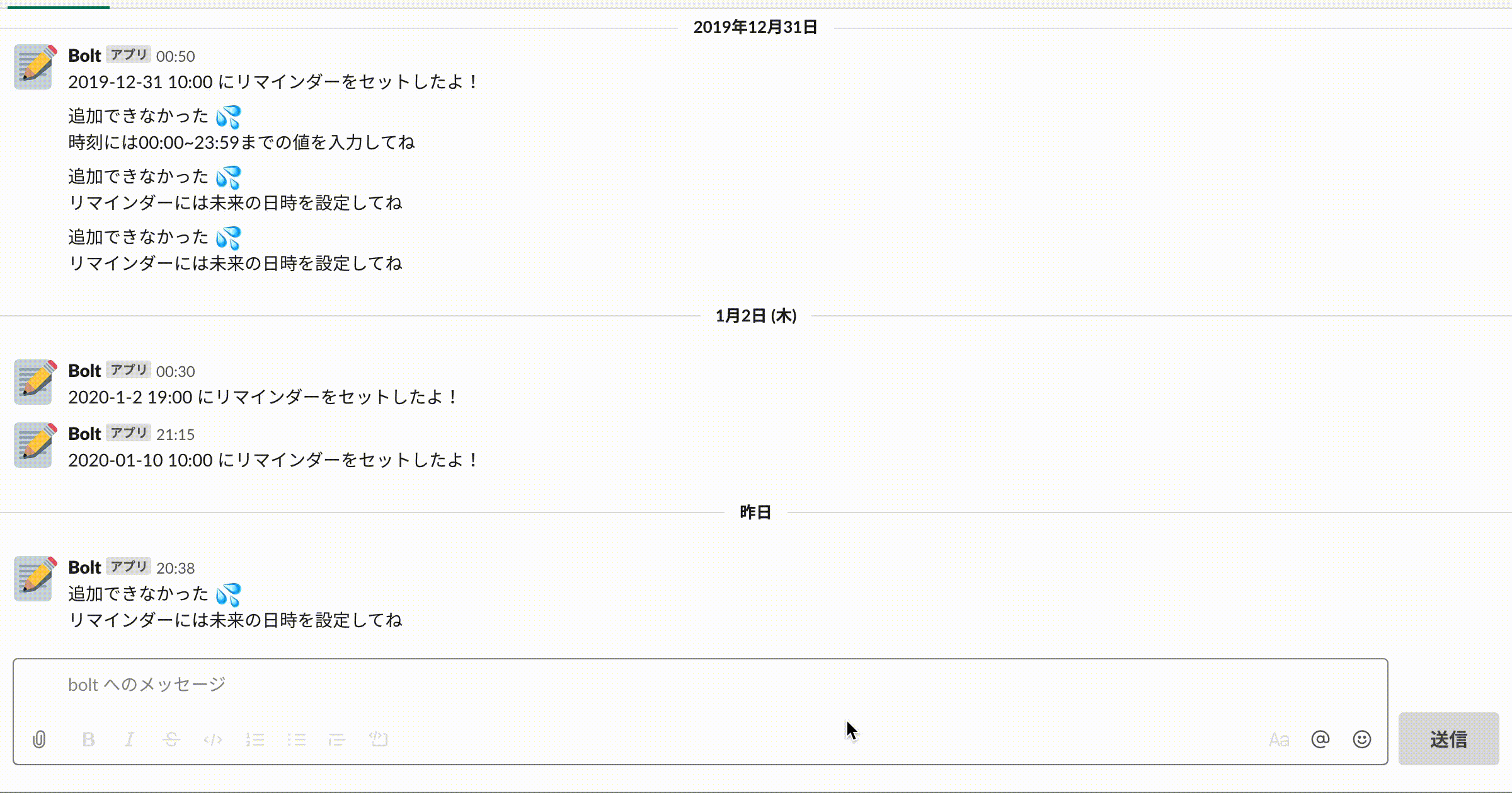Open the @ mention picker
1512x793 pixels.
click(x=1322, y=739)
